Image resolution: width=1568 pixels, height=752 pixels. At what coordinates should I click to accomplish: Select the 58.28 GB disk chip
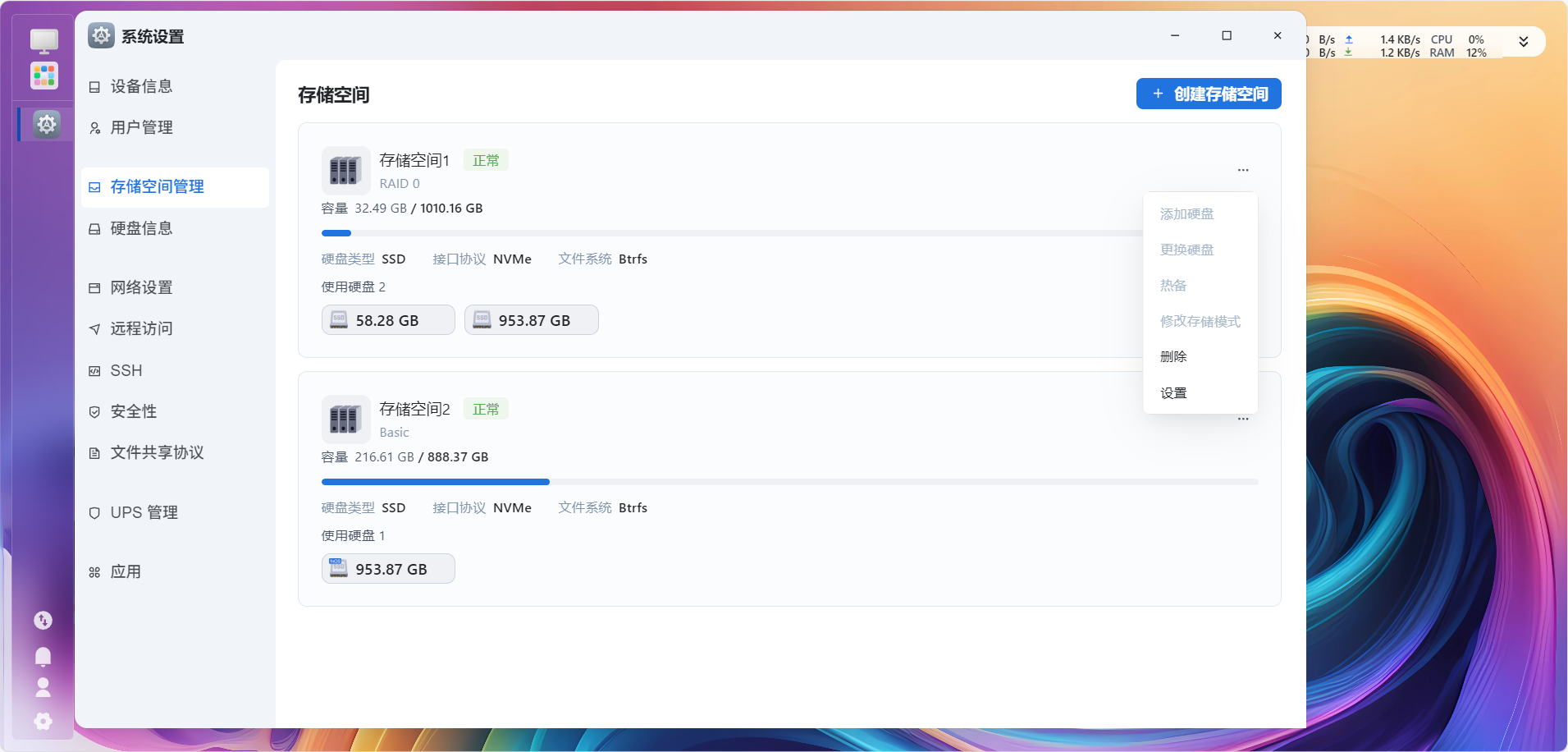tap(388, 320)
